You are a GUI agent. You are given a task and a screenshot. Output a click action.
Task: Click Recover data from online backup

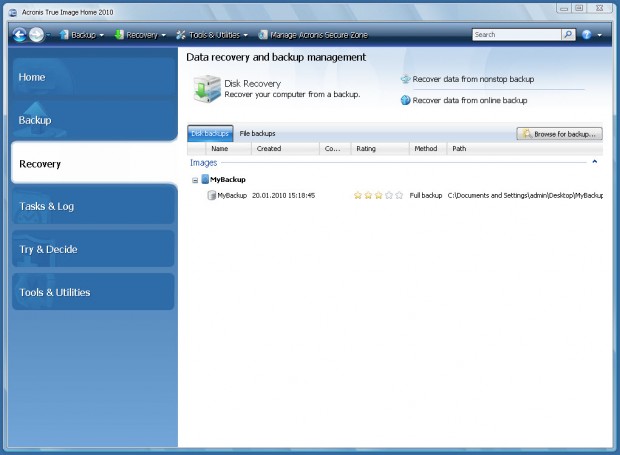pos(470,100)
